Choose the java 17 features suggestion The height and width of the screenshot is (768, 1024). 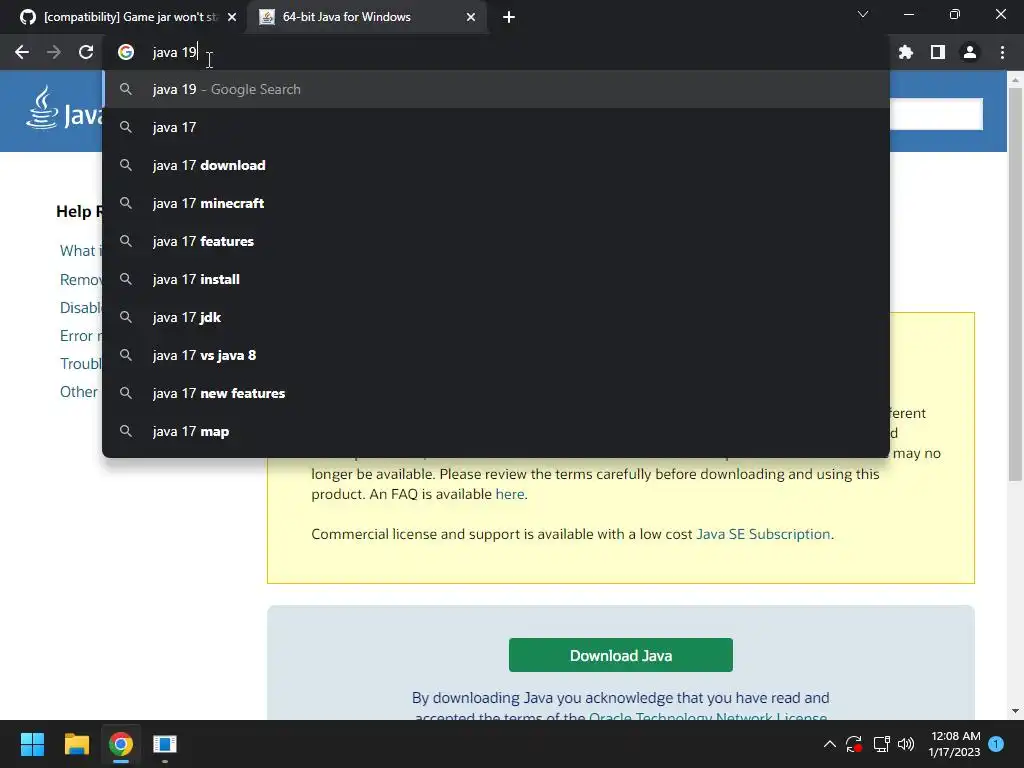496,241
